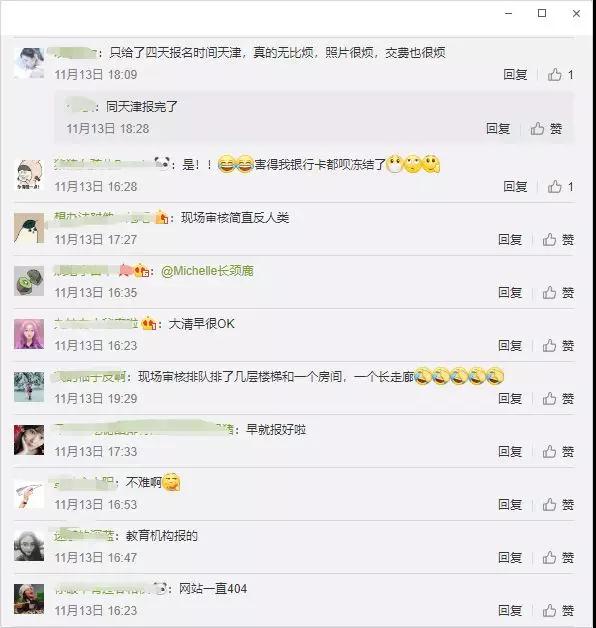This screenshot has width=596, height=628.
Task: Open paper airplane avatar profile
Action: pyautogui.click(x=29, y=493)
